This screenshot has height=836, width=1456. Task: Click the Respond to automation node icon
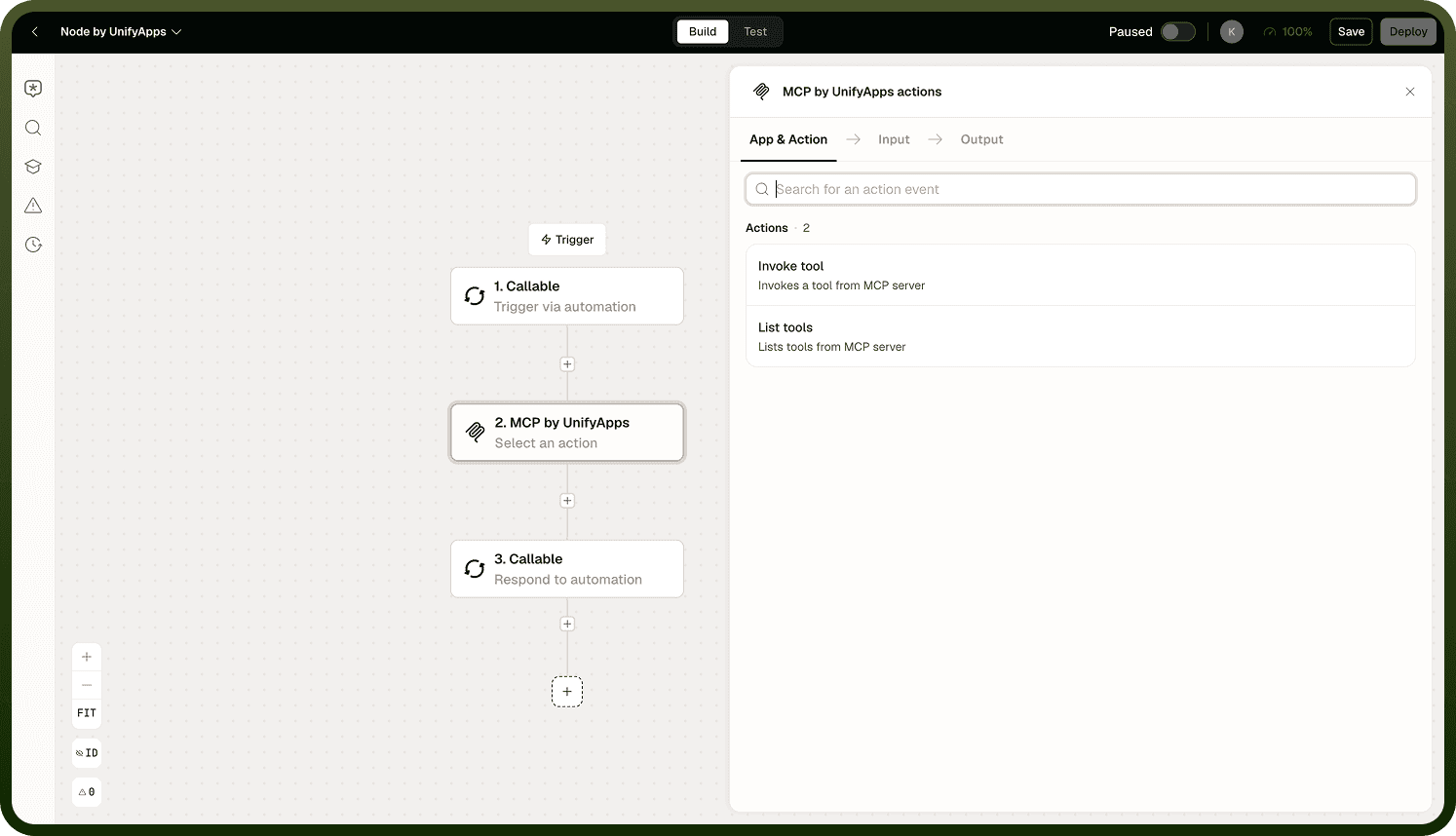point(475,569)
